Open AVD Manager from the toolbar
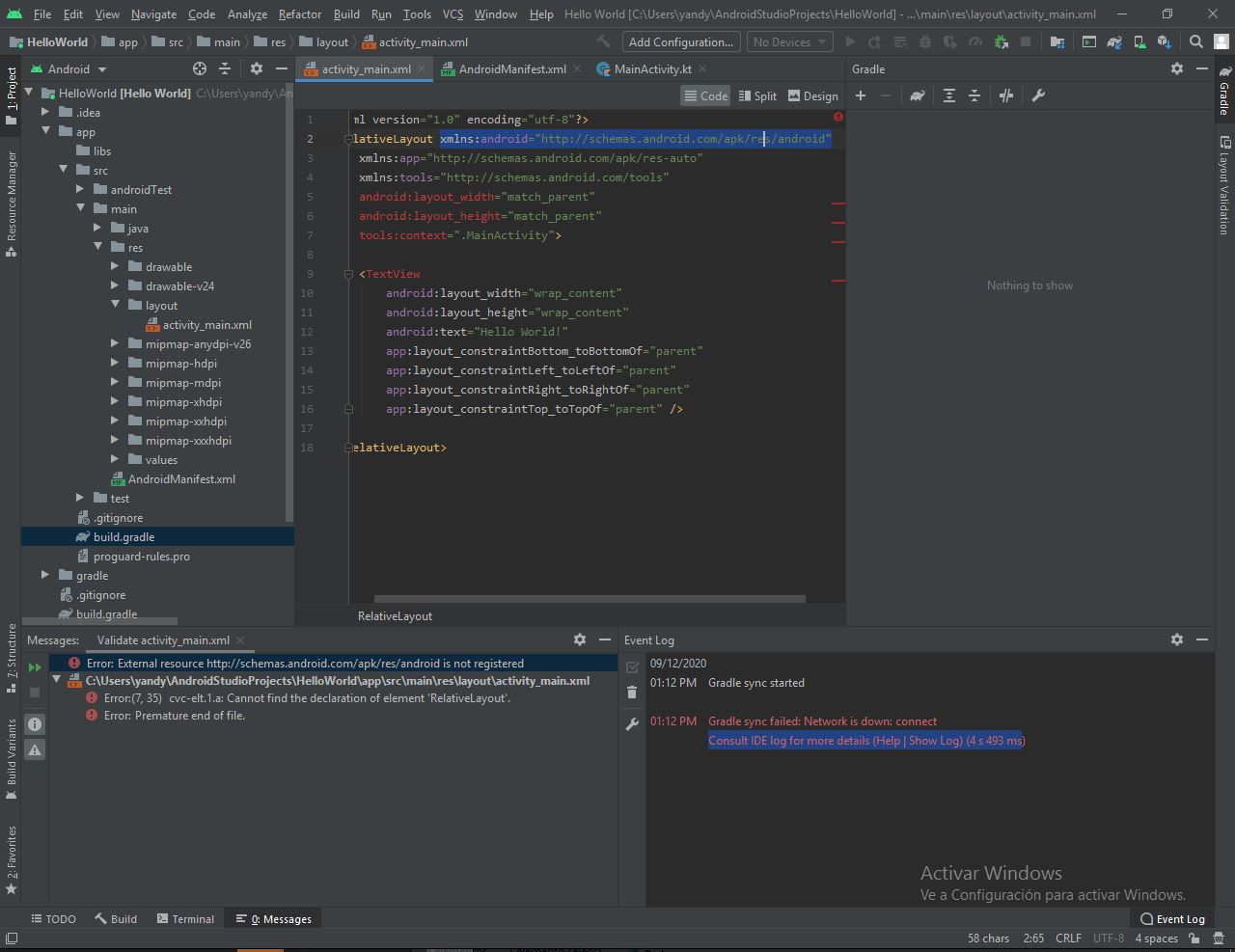1235x952 pixels. [1139, 41]
